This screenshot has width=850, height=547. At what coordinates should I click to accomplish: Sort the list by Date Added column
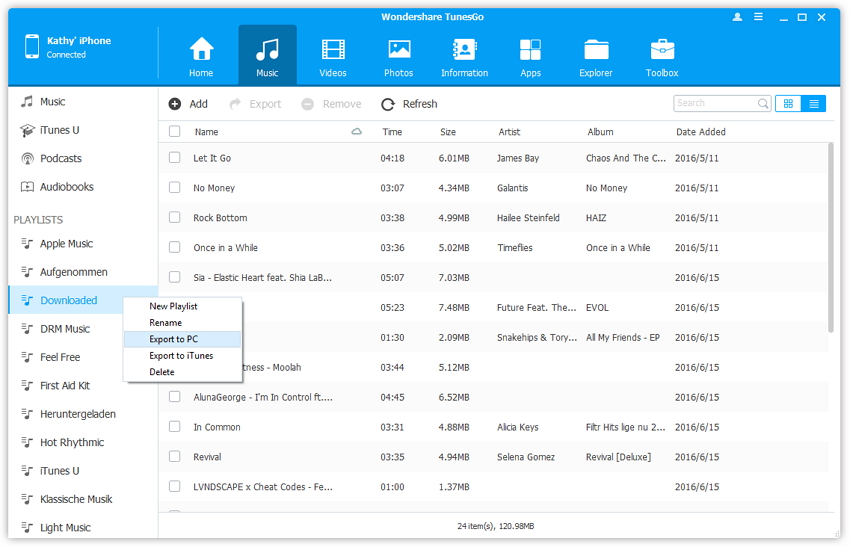701,132
